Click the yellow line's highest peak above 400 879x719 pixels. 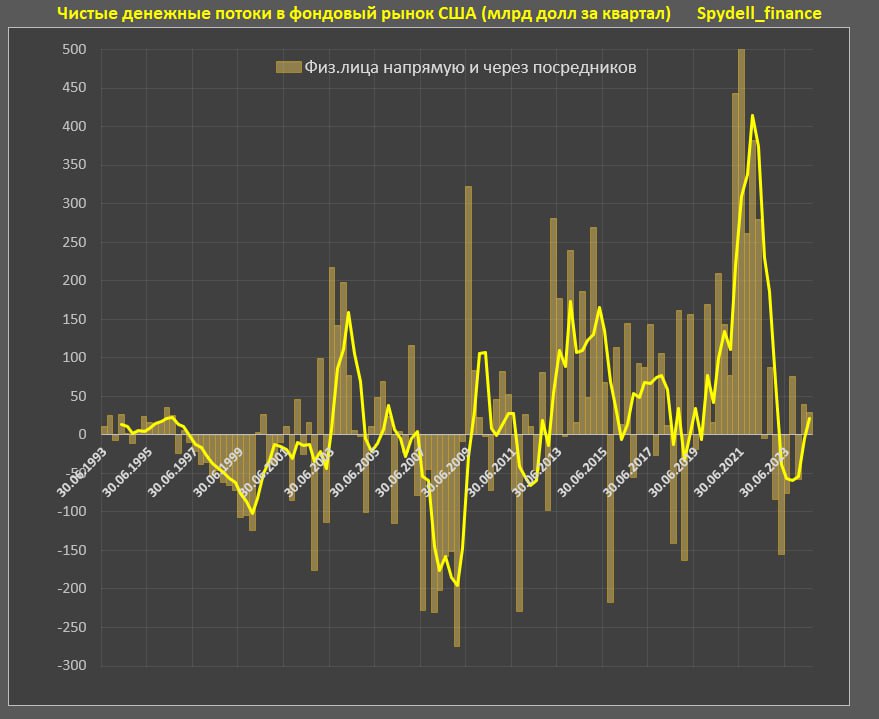(752, 116)
